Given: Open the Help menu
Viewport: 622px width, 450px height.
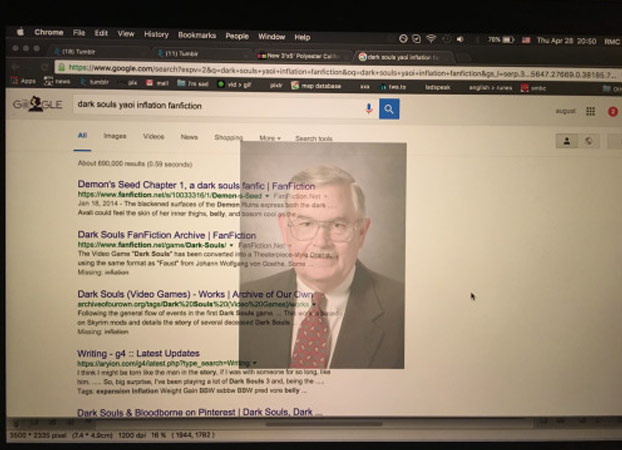Looking at the screenshot, I should click(302, 37).
